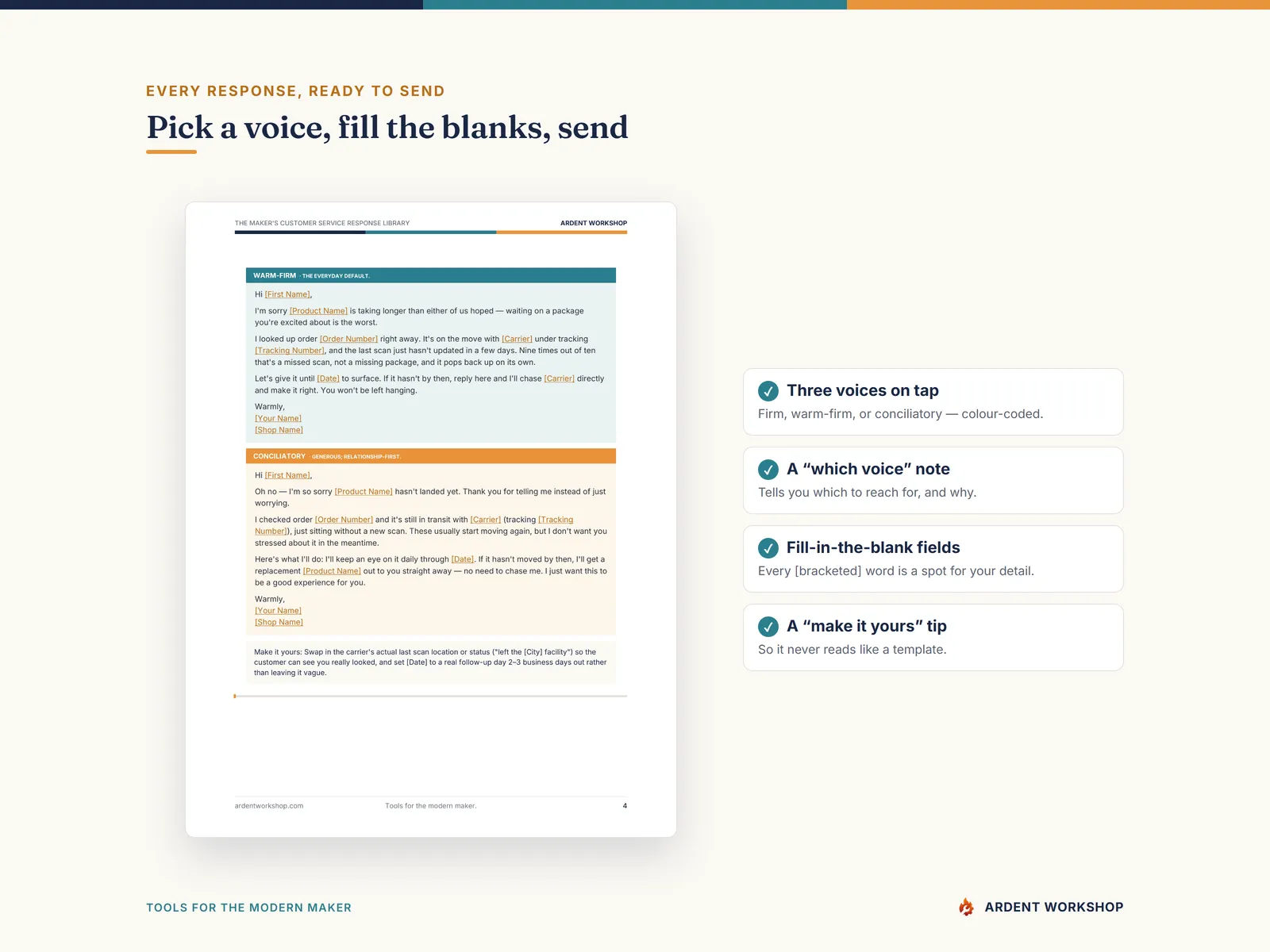1270x952 pixels.
Task: Click [Date] in the Conciliatory template
Action: click(463, 559)
